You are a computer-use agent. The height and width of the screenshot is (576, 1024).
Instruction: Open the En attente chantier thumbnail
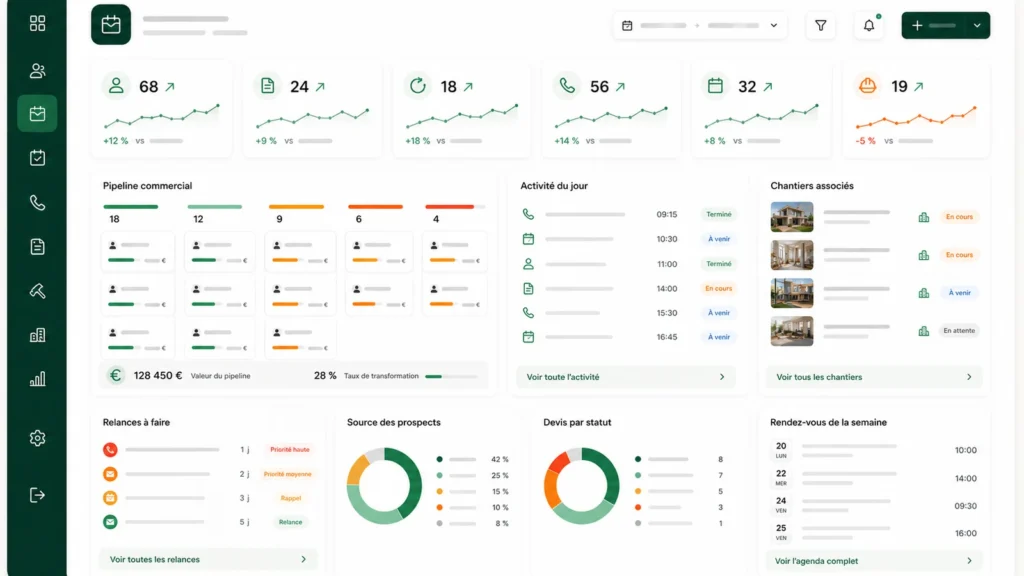click(x=792, y=331)
